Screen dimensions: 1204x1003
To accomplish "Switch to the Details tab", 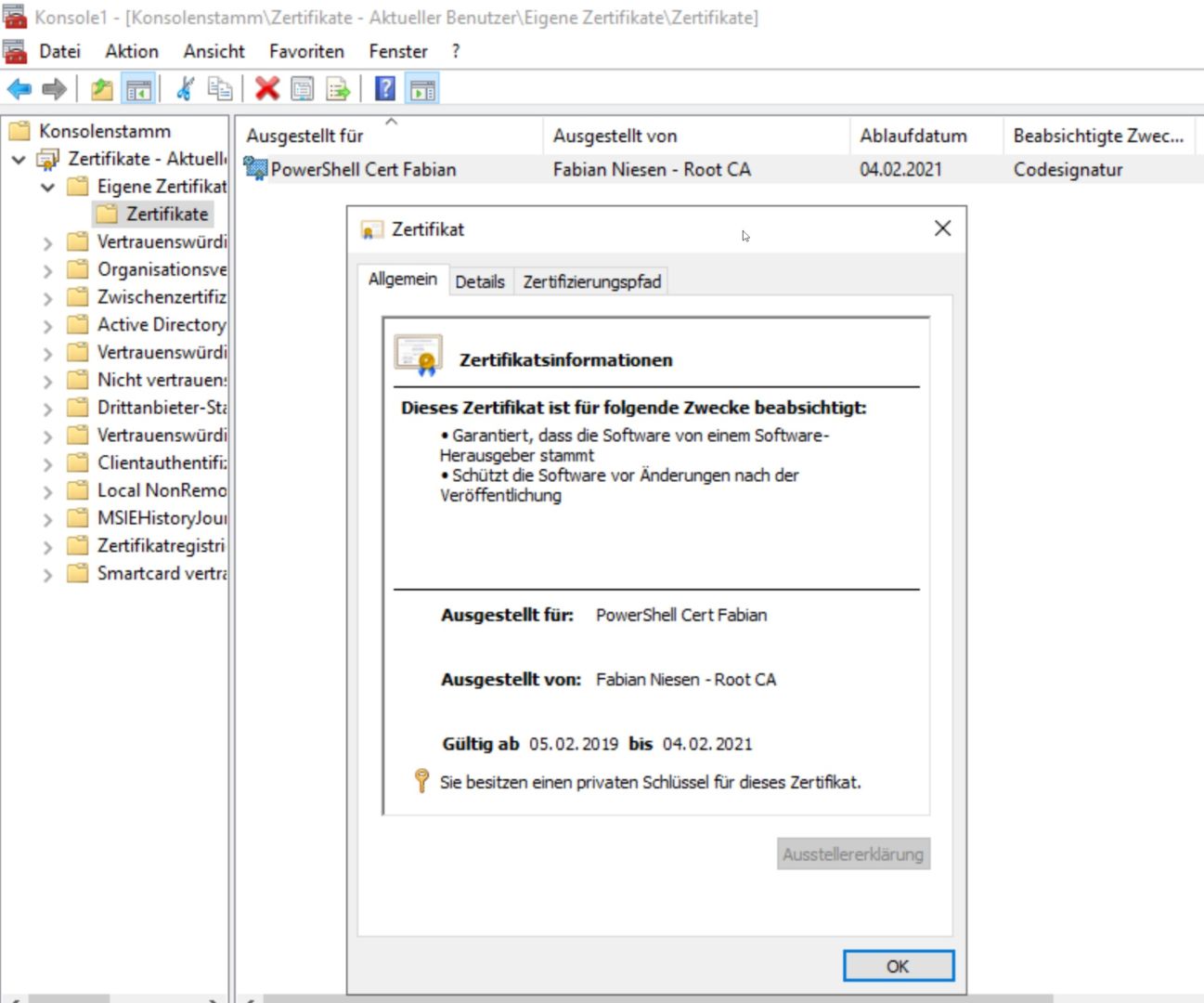I will click(480, 281).
